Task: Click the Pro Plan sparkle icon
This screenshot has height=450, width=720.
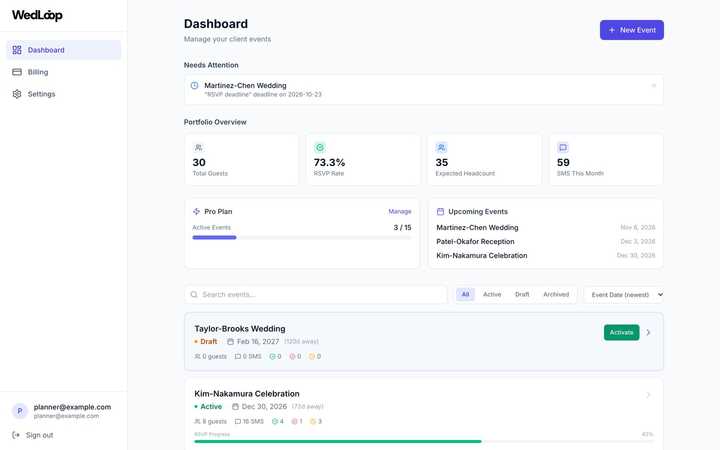Action: point(197,211)
